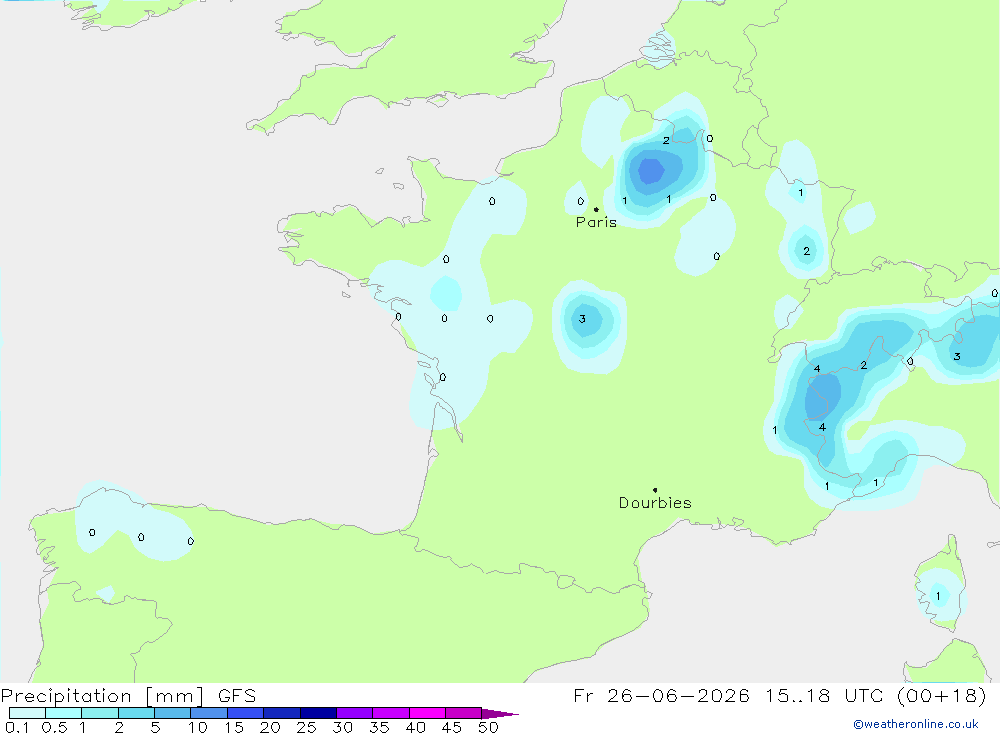Click the 'Fr 26-06-2026' date text
This screenshot has height=733, width=1000.
[x=661, y=696]
